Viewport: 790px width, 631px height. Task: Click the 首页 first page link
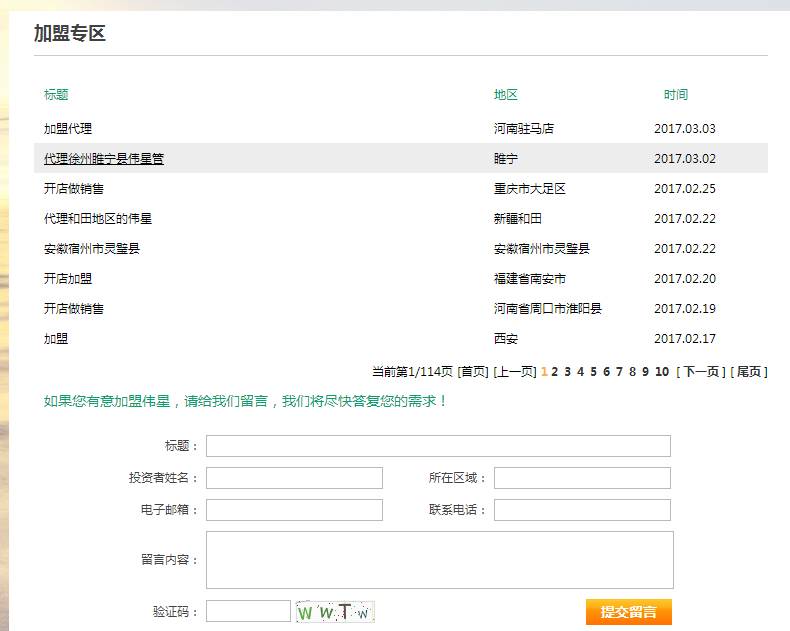pos(473,372)
